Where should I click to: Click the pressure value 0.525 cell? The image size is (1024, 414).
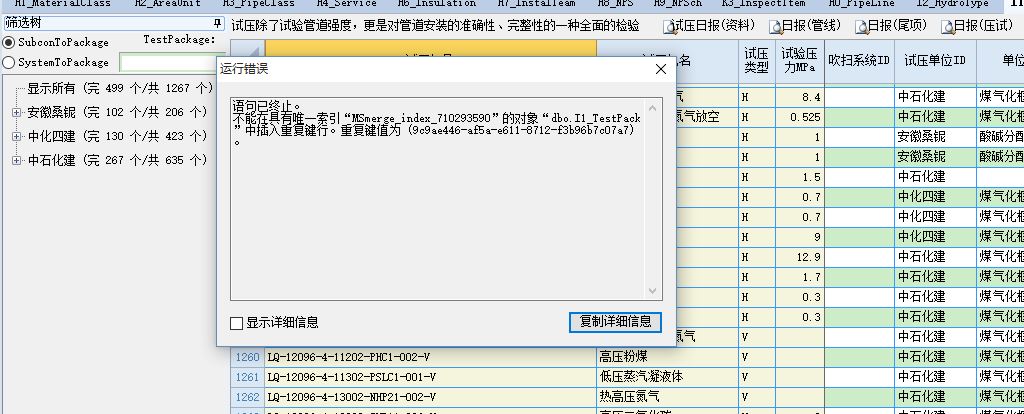(x=800, y=118)
